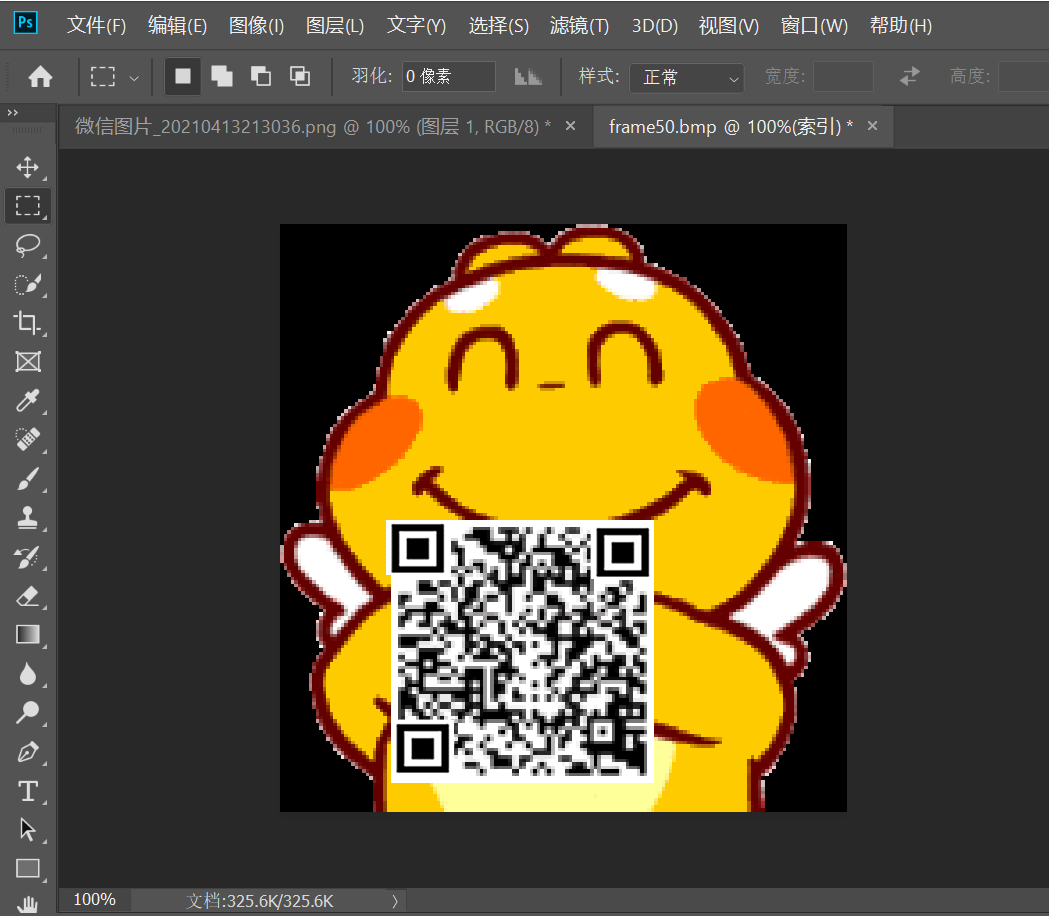Image resolution: width=1049 pixels, height=916 pixels.
Task: Click the 羽化 feather value field
Action: 448,76
